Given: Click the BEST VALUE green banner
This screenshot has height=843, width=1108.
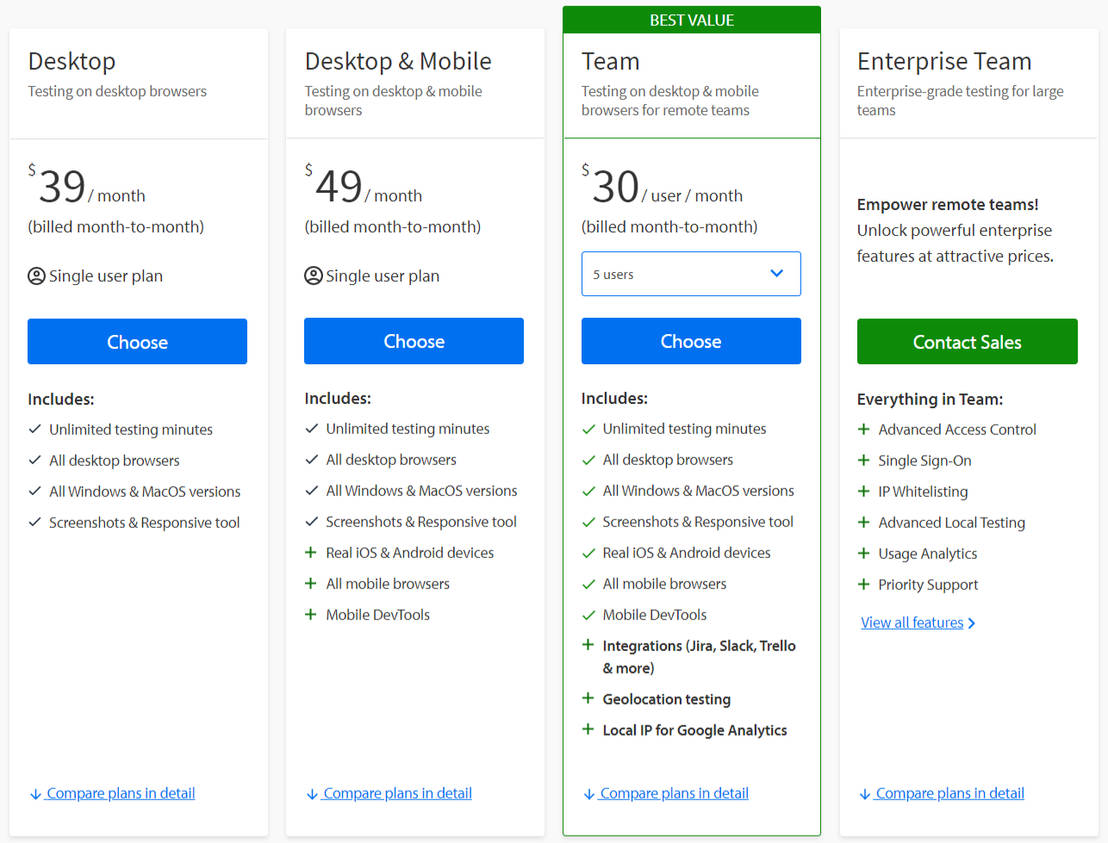Looking at the screenshot, I should [691, 20].
